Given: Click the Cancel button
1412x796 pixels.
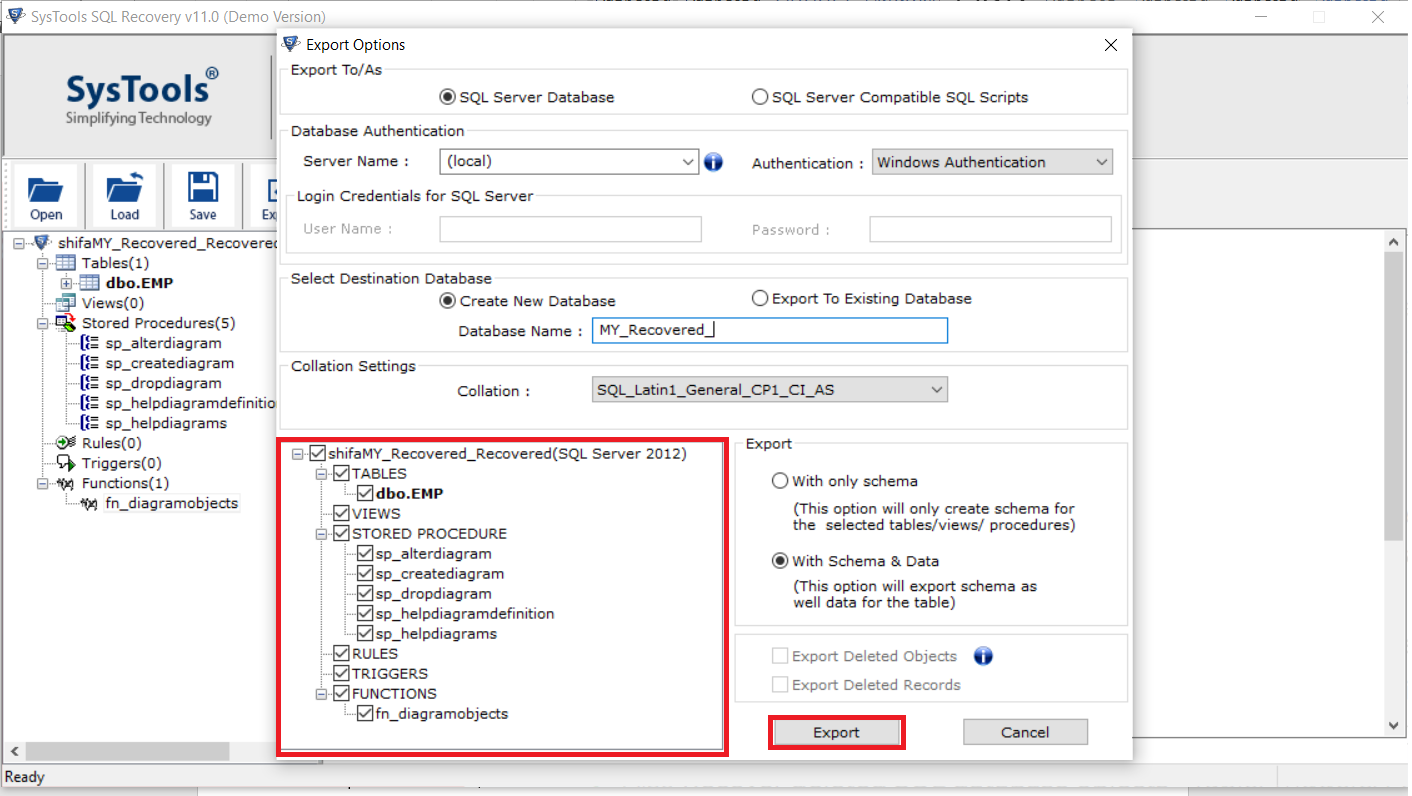Looking at the screenshot, I should click(1025, 732).
